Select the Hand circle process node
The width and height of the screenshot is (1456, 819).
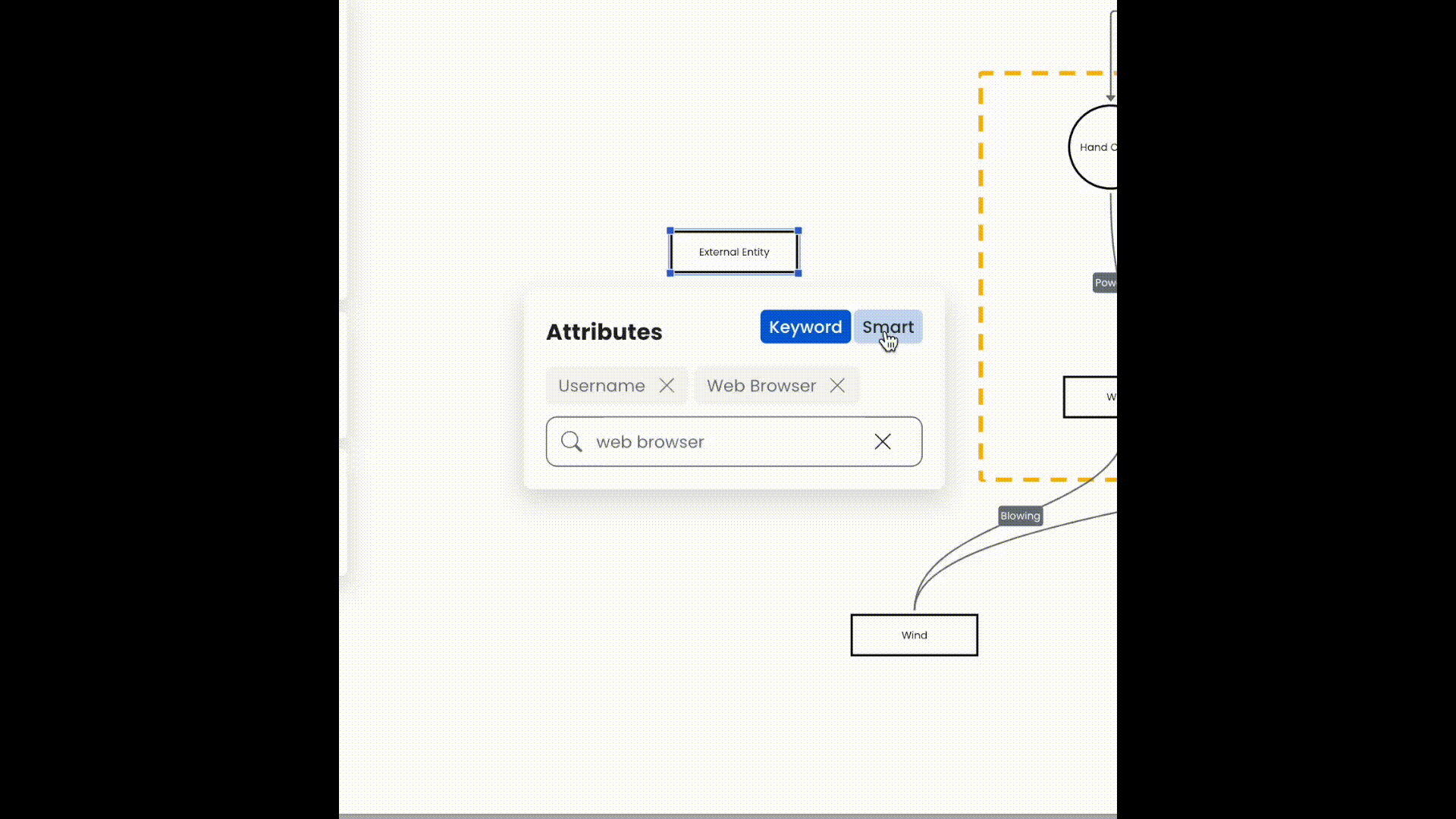point(1097,147)
